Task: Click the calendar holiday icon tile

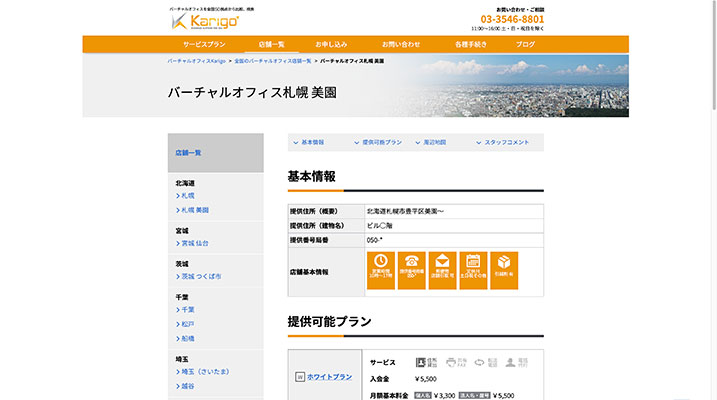Action: (x=473, y=270)
